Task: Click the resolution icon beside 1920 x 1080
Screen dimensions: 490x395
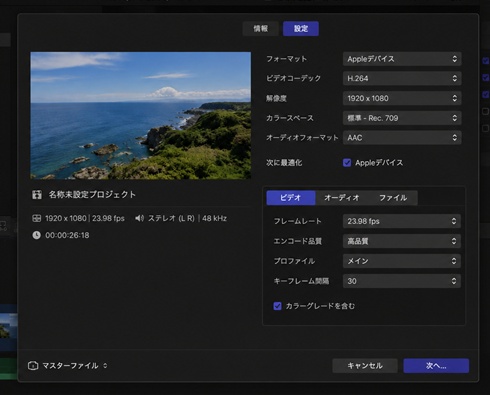Action: tap(36, 218)
